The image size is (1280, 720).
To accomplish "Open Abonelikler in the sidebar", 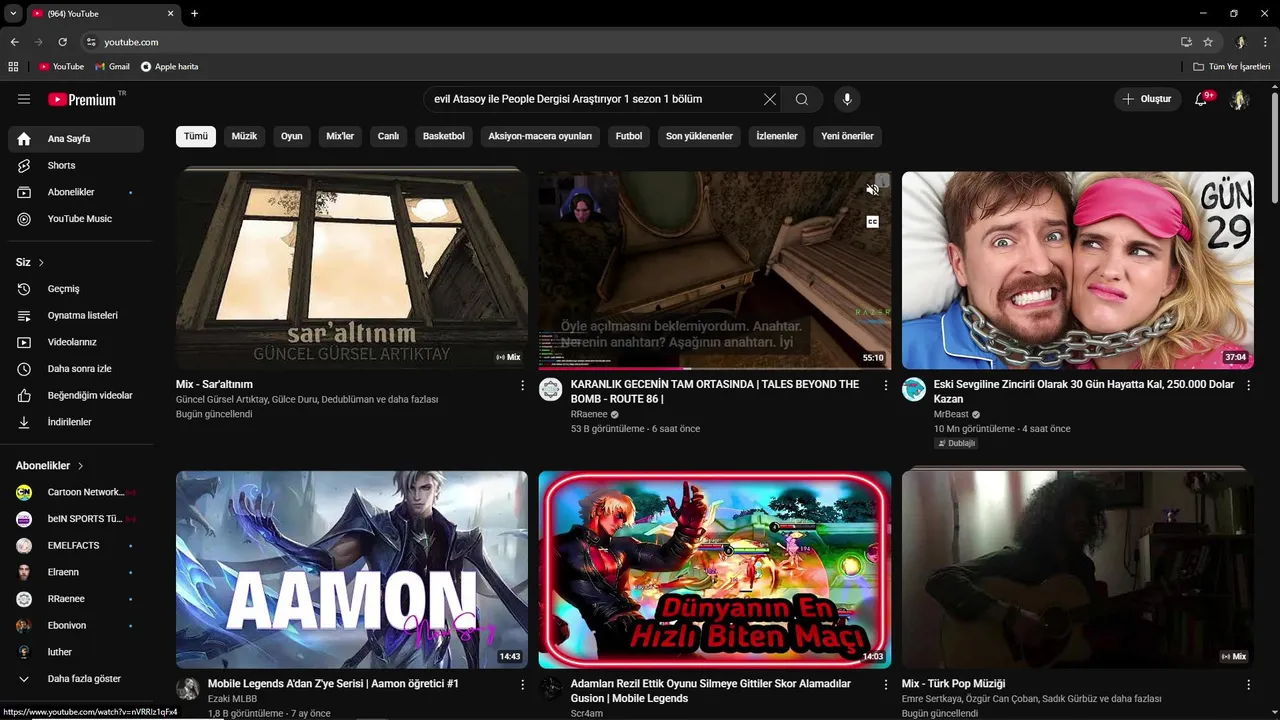I will point(76,192).
